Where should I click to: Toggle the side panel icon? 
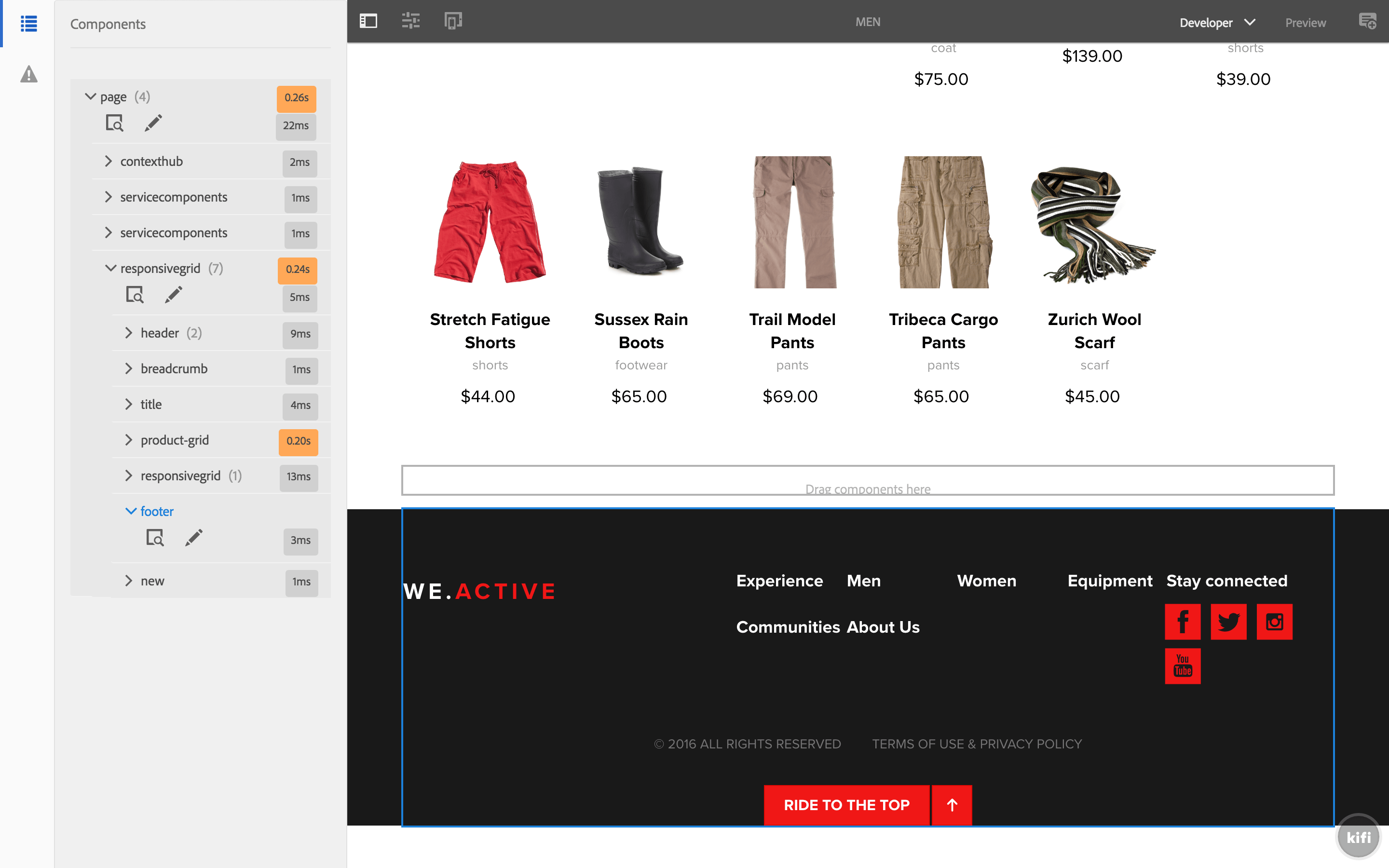(368, 22)
